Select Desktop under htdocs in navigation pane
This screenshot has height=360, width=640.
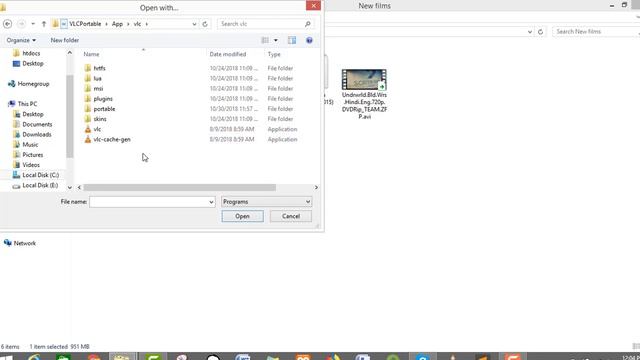33,64
